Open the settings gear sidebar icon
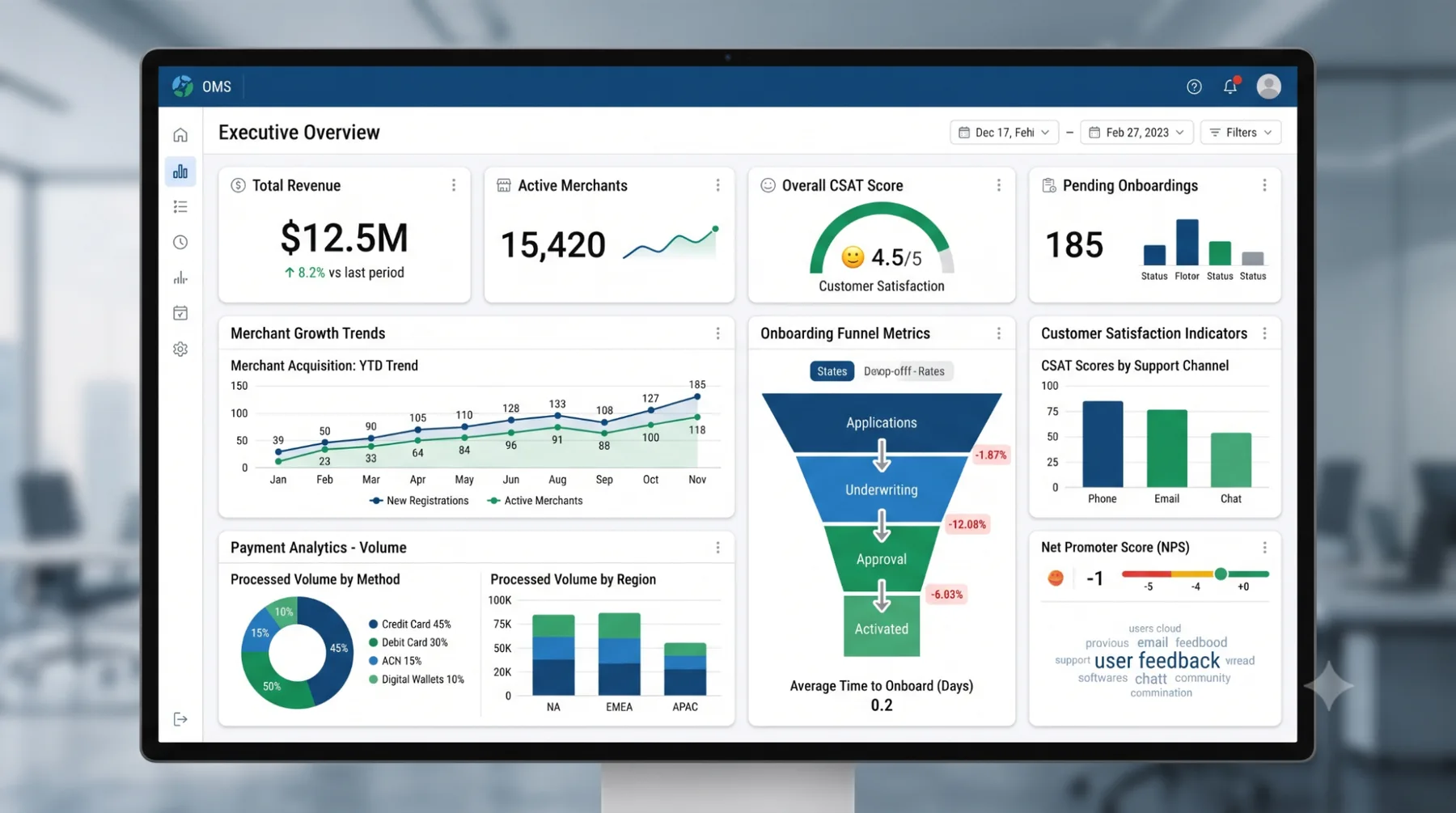1456x813 pixels. click(180, 349)
